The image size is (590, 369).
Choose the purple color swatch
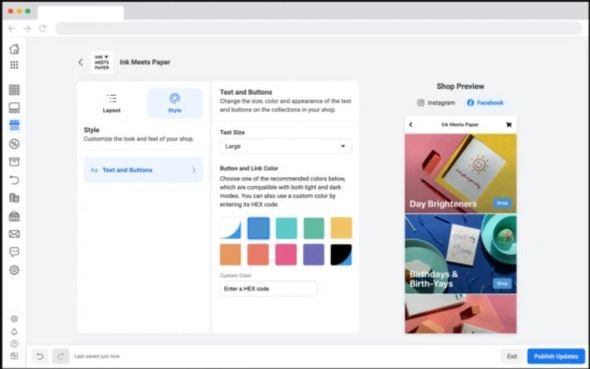[x=313, y=255]
